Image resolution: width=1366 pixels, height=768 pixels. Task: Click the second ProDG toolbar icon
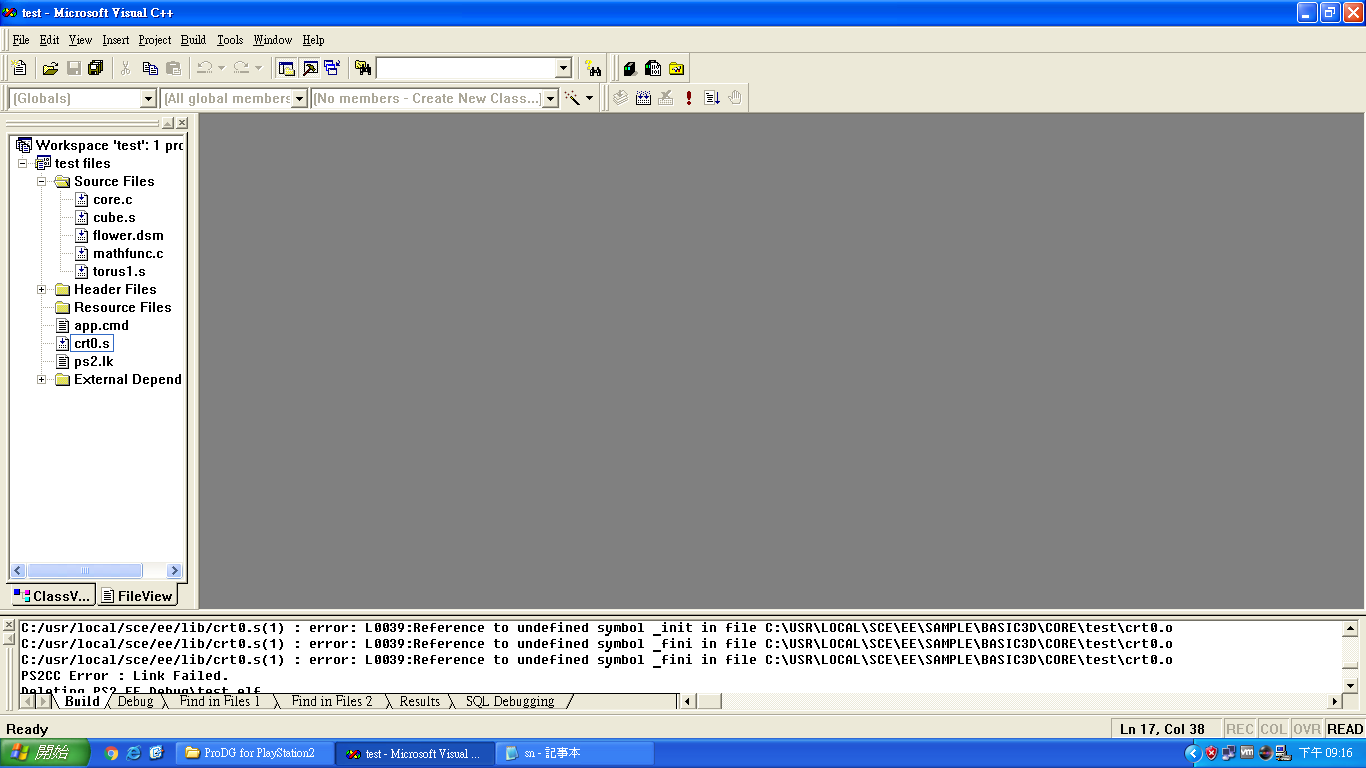pyautogui.click(x=653, y=68)
